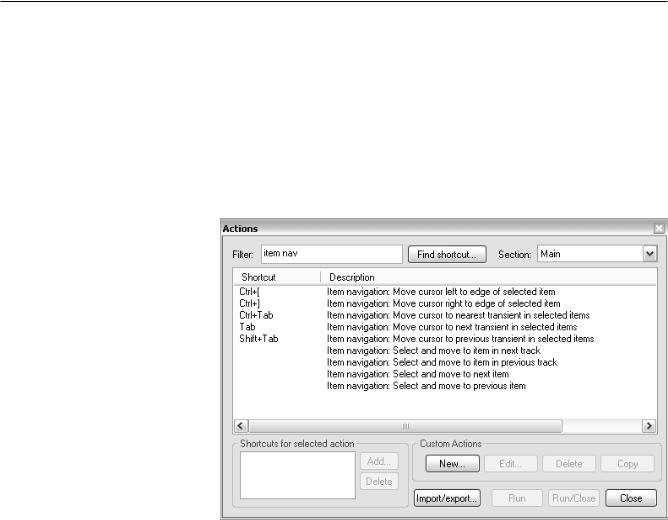Screen dimensions: 668x520
Task: Click the Add... shortcut button
Action: click(379, 461)
